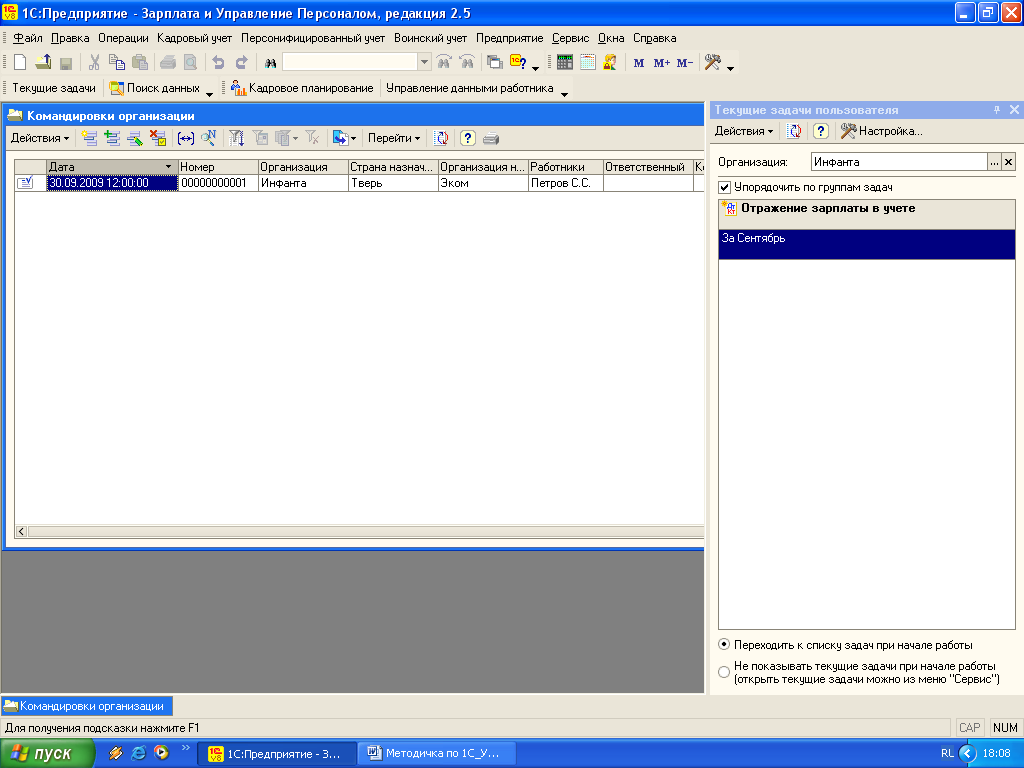Open the Воинский учет menu

pos(430,38)
